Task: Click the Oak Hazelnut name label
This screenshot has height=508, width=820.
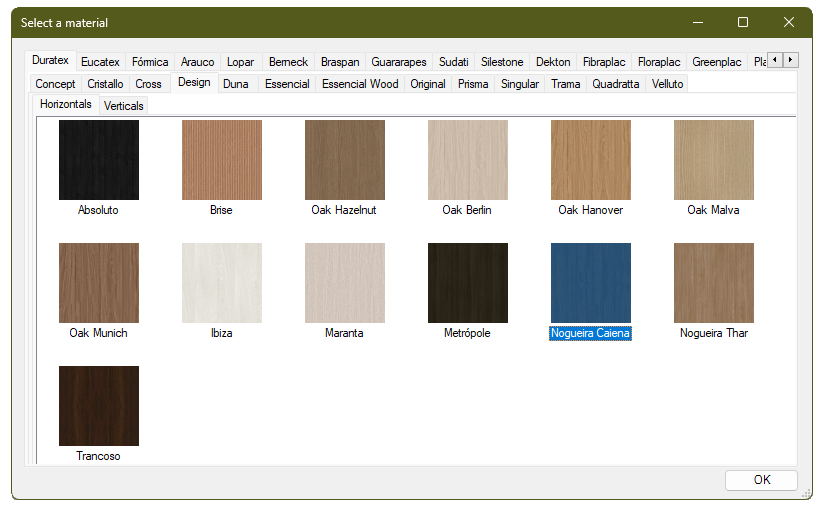Action: [x=344, y=210]
